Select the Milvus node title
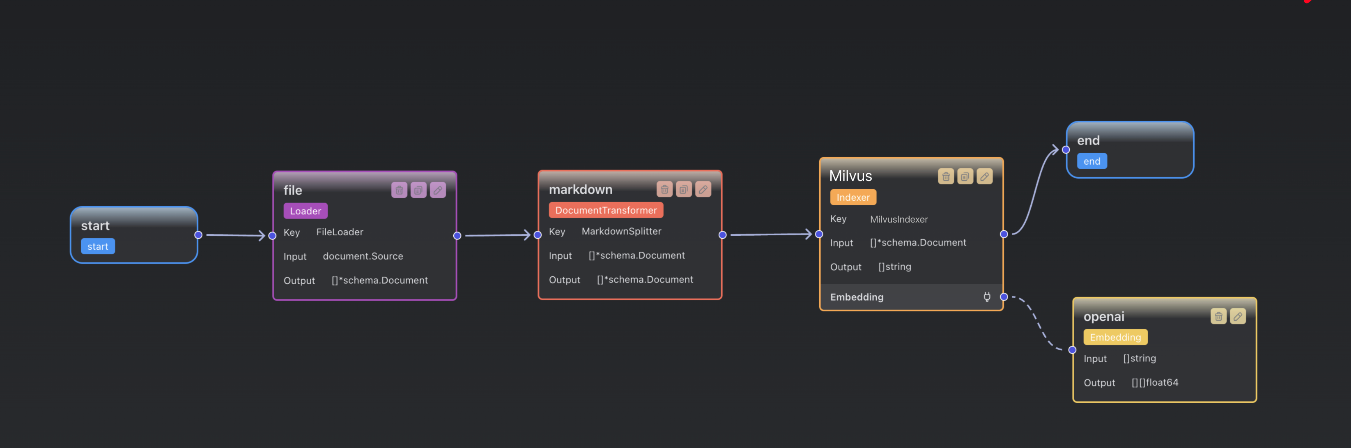Viewport: 1351px width, 448px height. click(851, 176)
